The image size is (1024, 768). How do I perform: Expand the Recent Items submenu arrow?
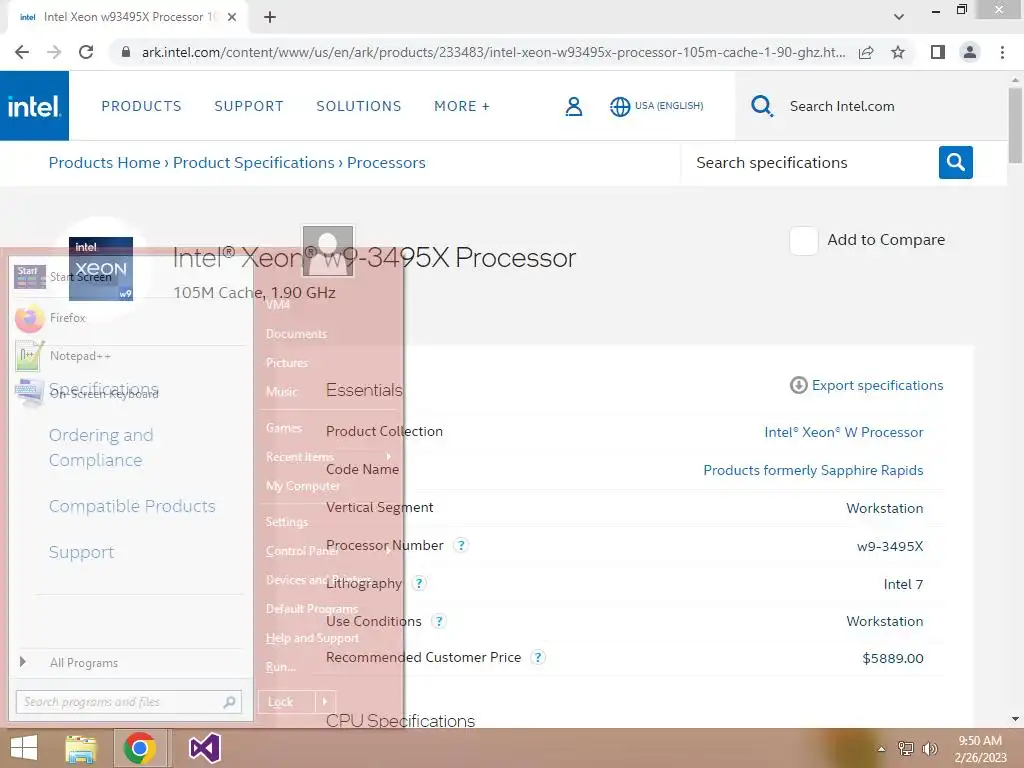[389, 456]
